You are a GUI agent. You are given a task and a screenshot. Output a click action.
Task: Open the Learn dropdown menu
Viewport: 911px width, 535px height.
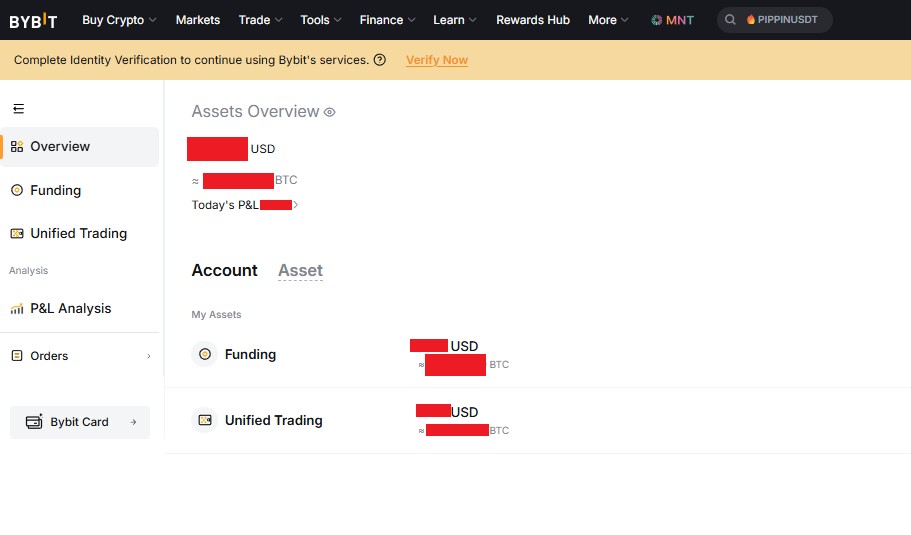(455, 20)
